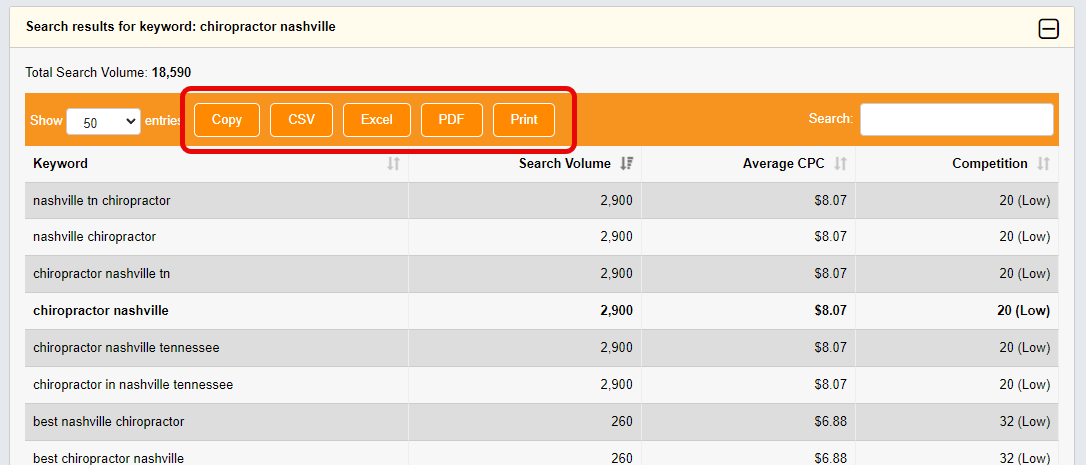The width and height of the screenshot is (1086, 465).
Task: Click the Copy export button
Action: point(227,120)
